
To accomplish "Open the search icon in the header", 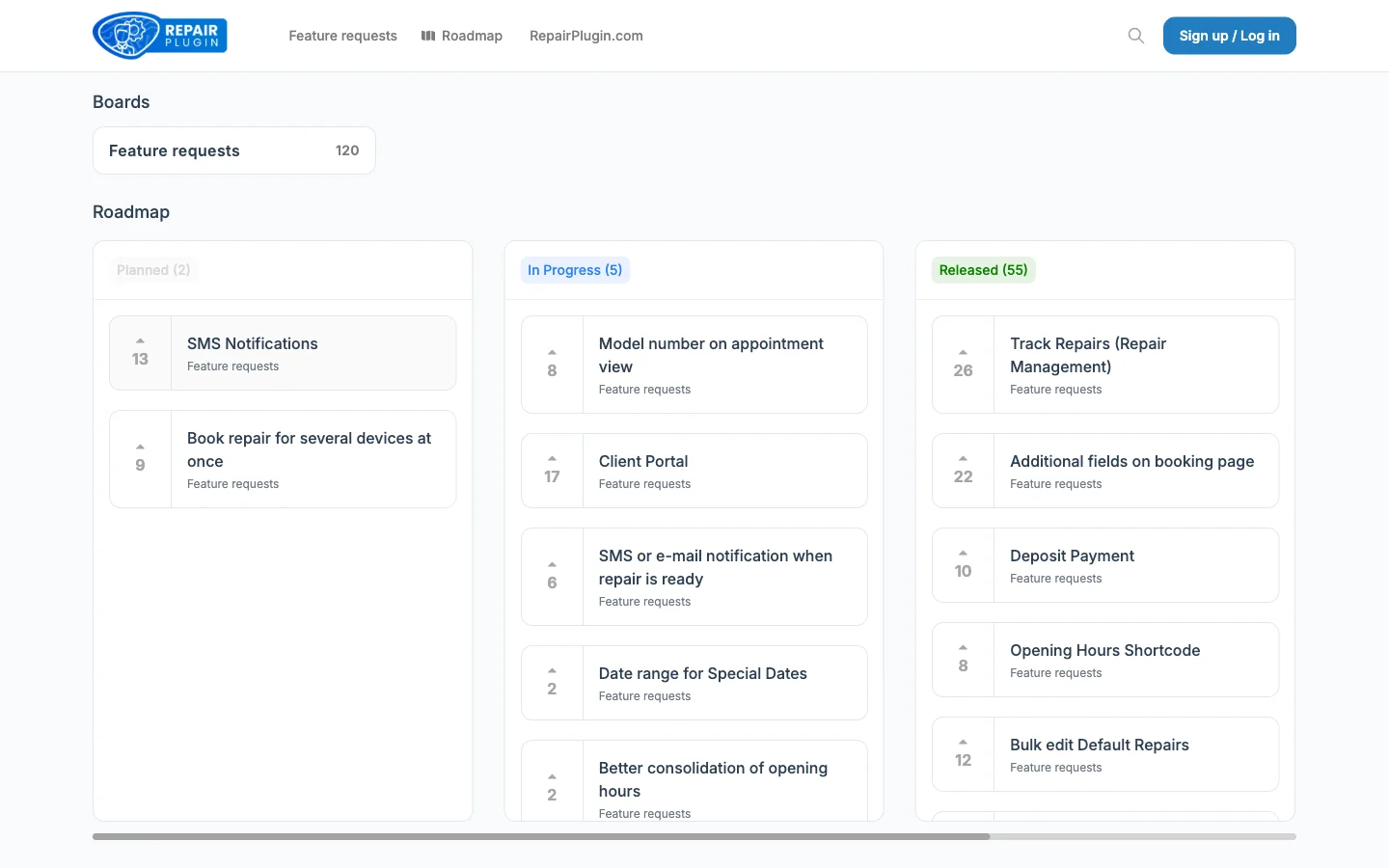I will 1135,35.
